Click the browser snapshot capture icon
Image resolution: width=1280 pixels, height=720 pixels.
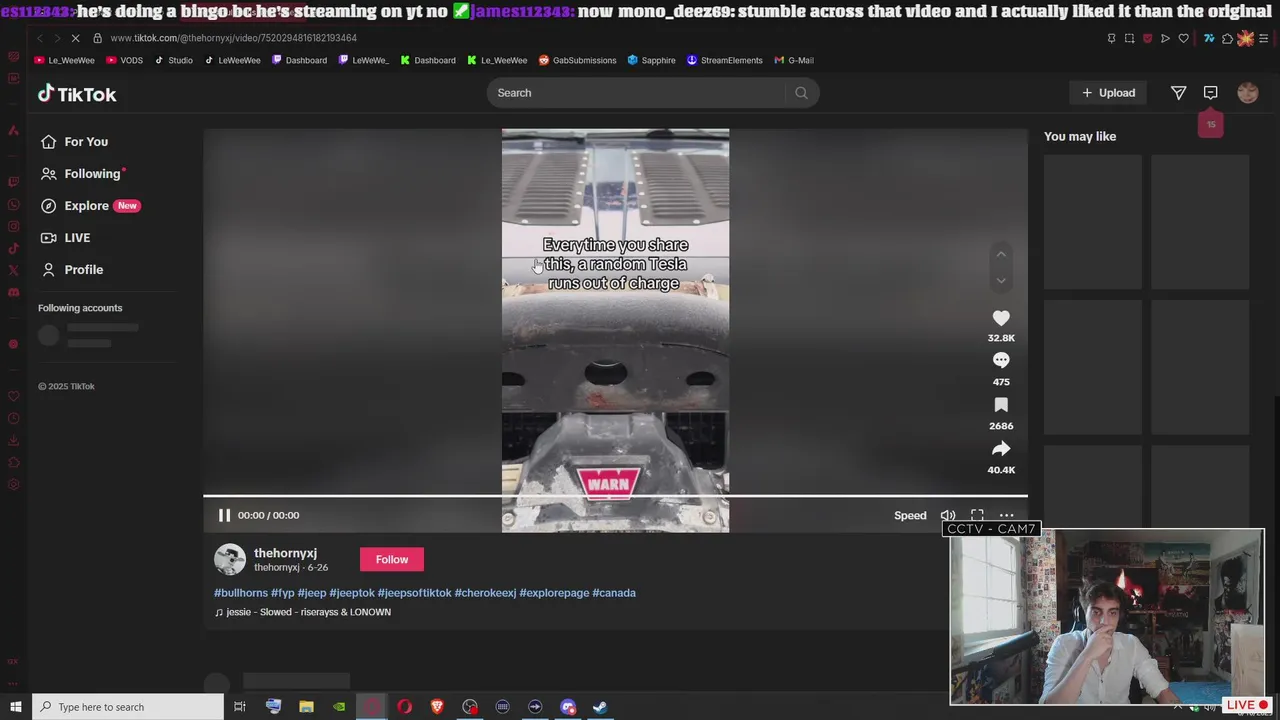pyautogui.click(x=1129, y=38)
